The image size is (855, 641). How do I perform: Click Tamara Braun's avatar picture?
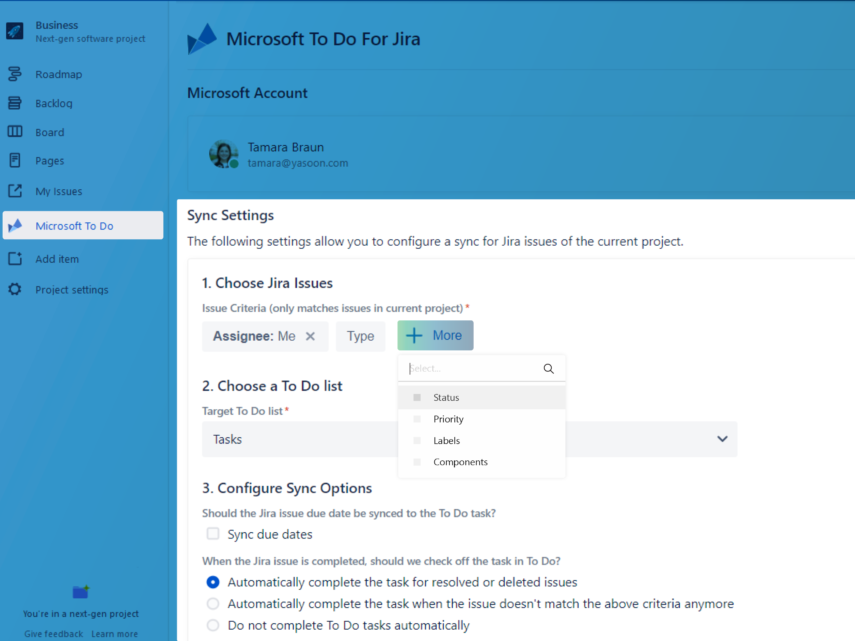click(224, 154)
